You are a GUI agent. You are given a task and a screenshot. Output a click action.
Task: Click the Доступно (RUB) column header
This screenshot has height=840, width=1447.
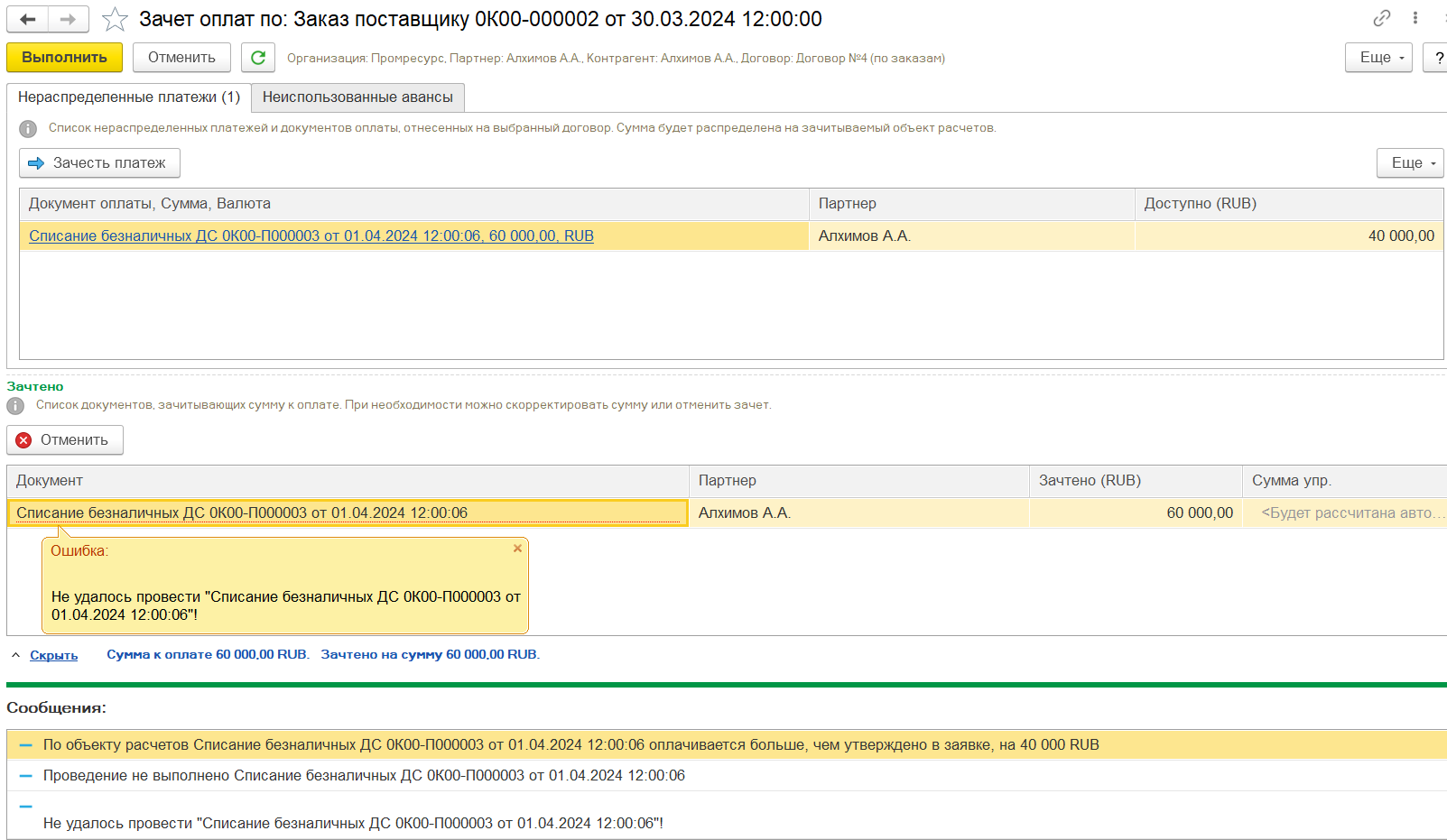(x=1289, y=204)
